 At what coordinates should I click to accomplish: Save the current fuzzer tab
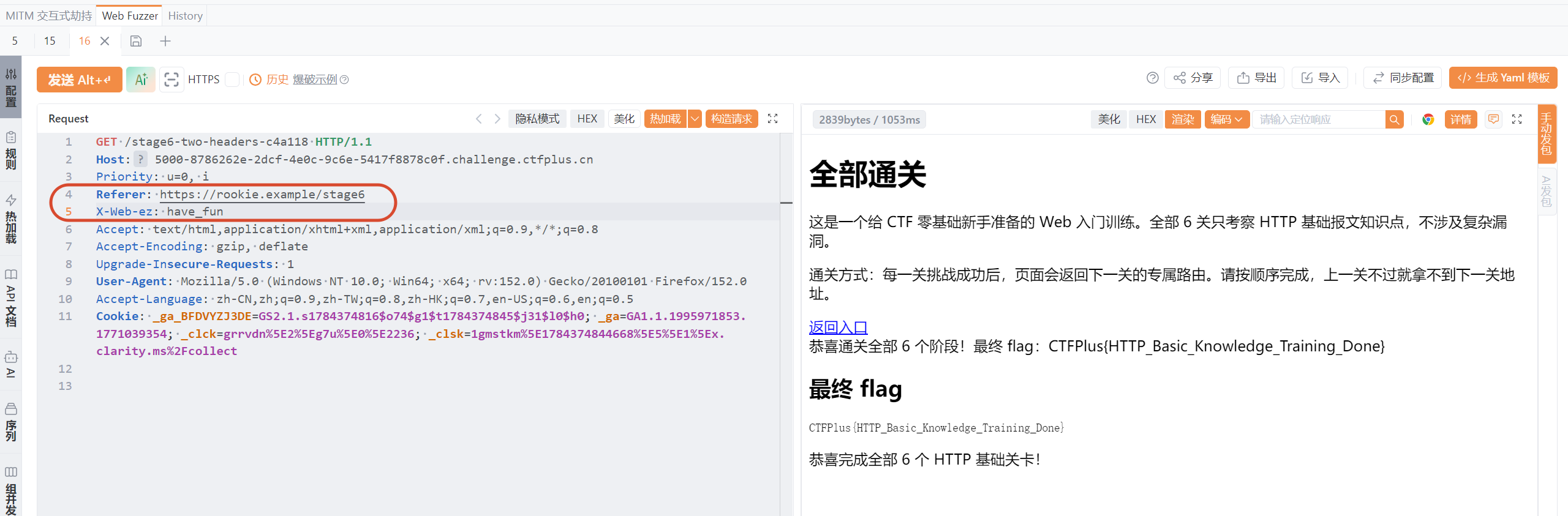(136, 41)
